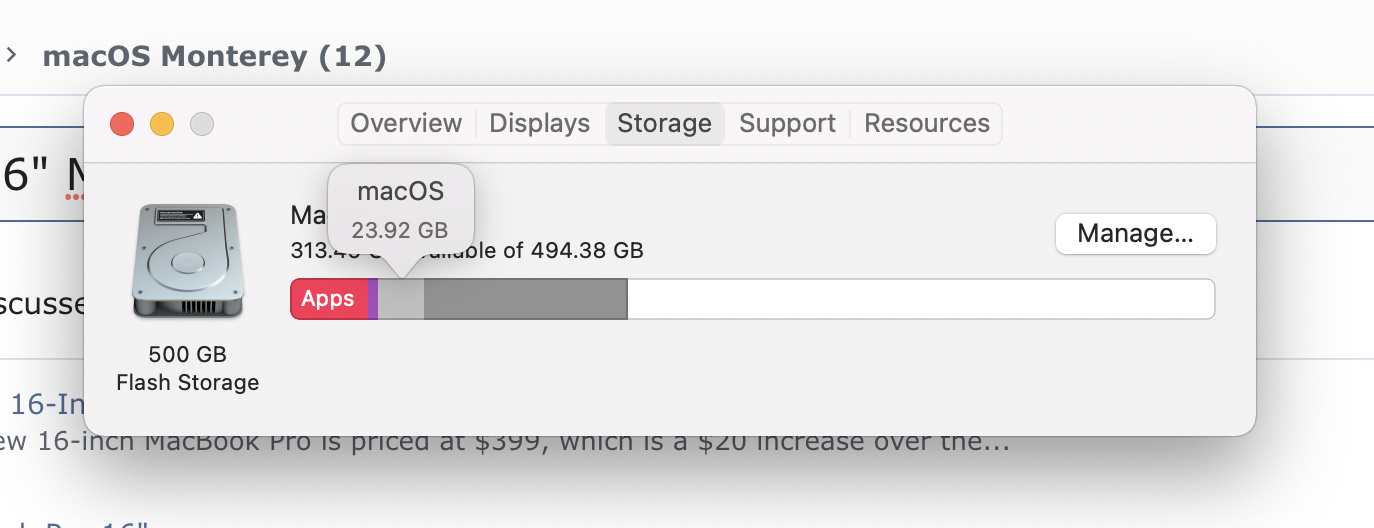
Task: Click the 500 GB Flash Storage label
Action: (x=187, y=368)
